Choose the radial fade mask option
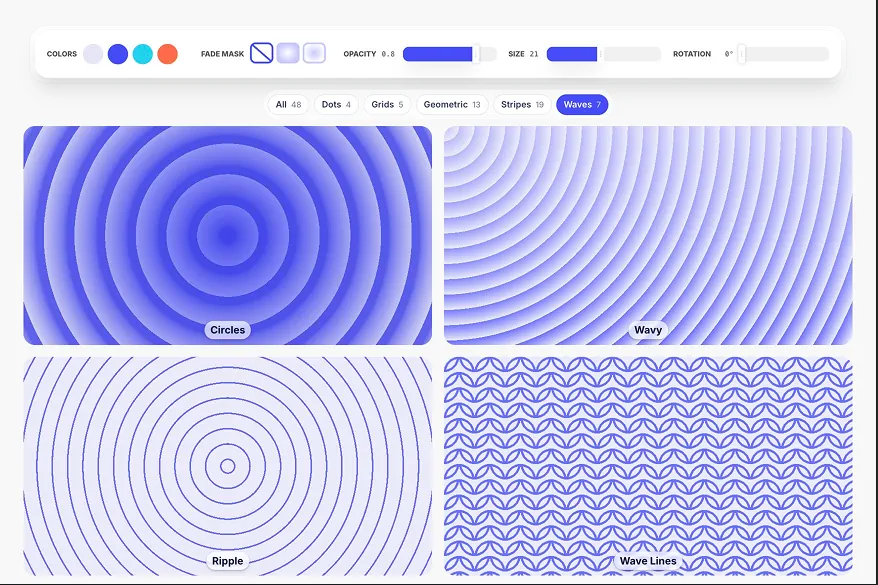The height and width of the screenshot is (585, 878). [x=288, y=53]
